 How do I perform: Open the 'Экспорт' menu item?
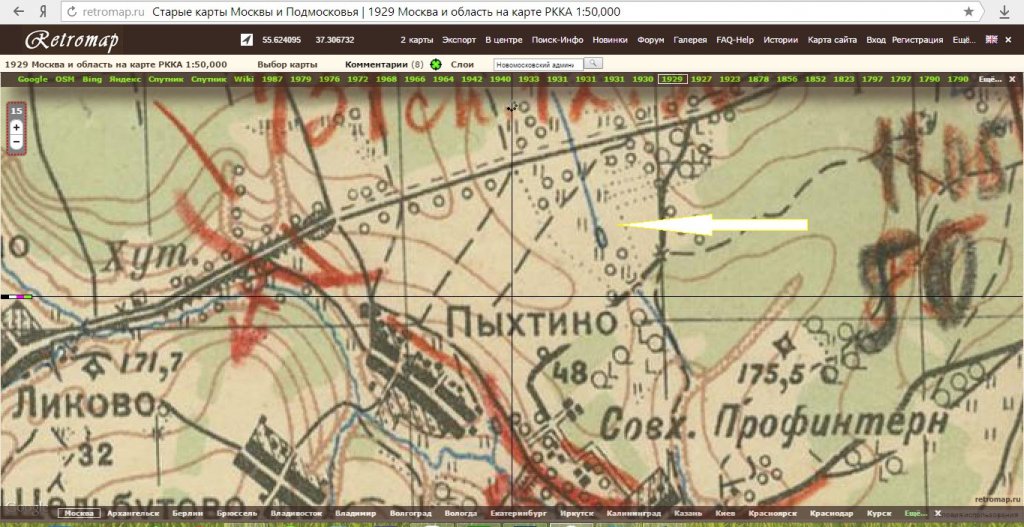(459, 40)
